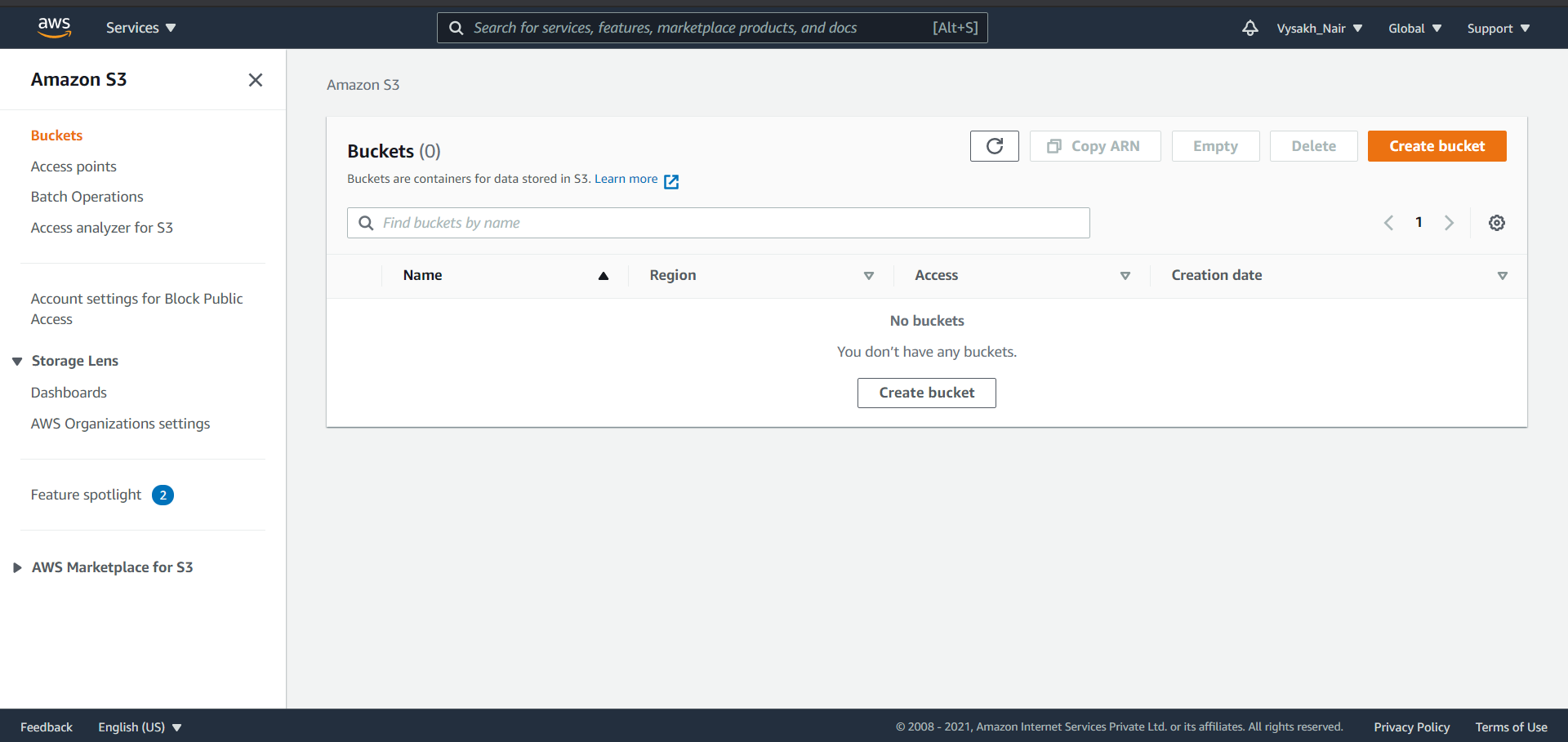This screenshot has height=742, width=1568.
Task: Click the Region column sort arrow
Action: pos(869,276)
